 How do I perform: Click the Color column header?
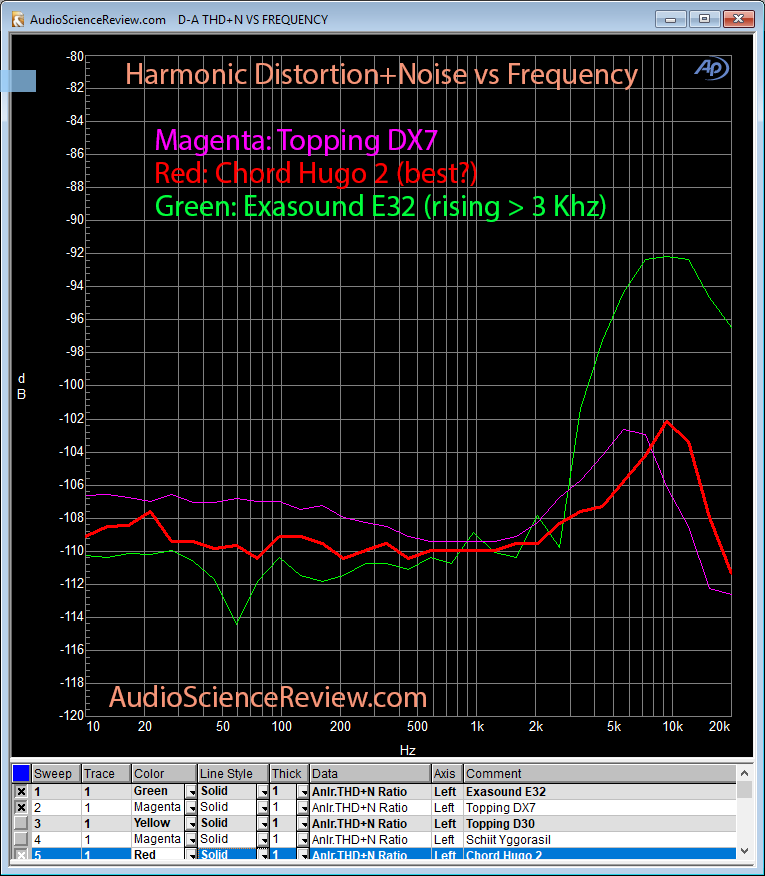pos(164,774)
